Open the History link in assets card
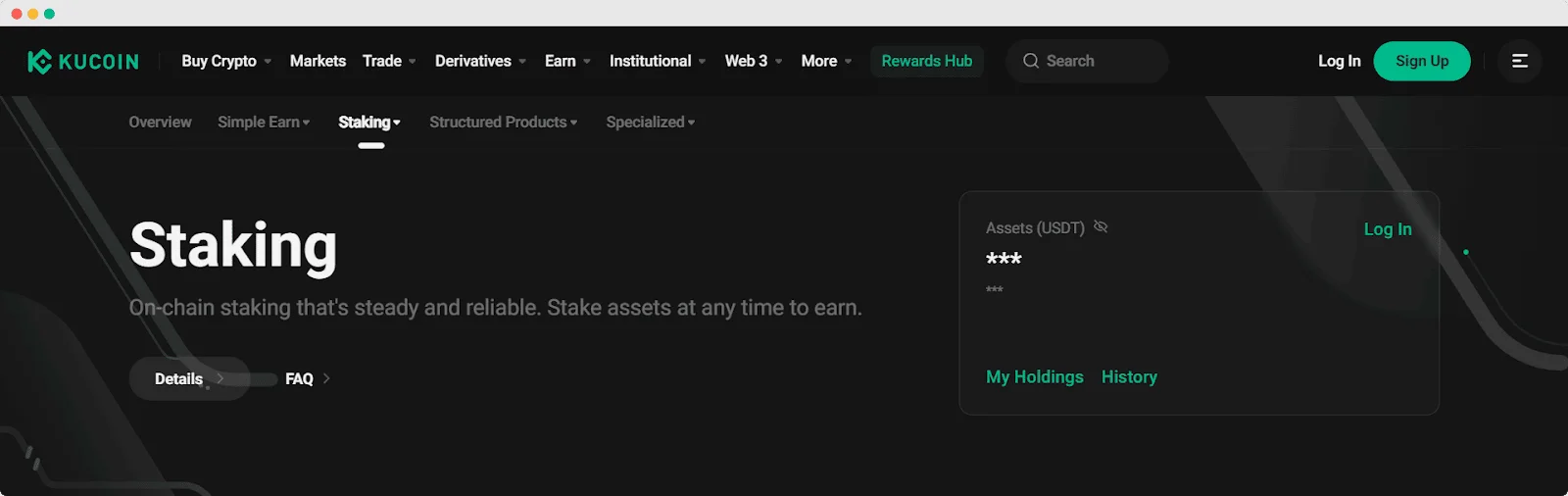The height and width of the screenshot is (496, 1568). click(x=1129, y=377)
